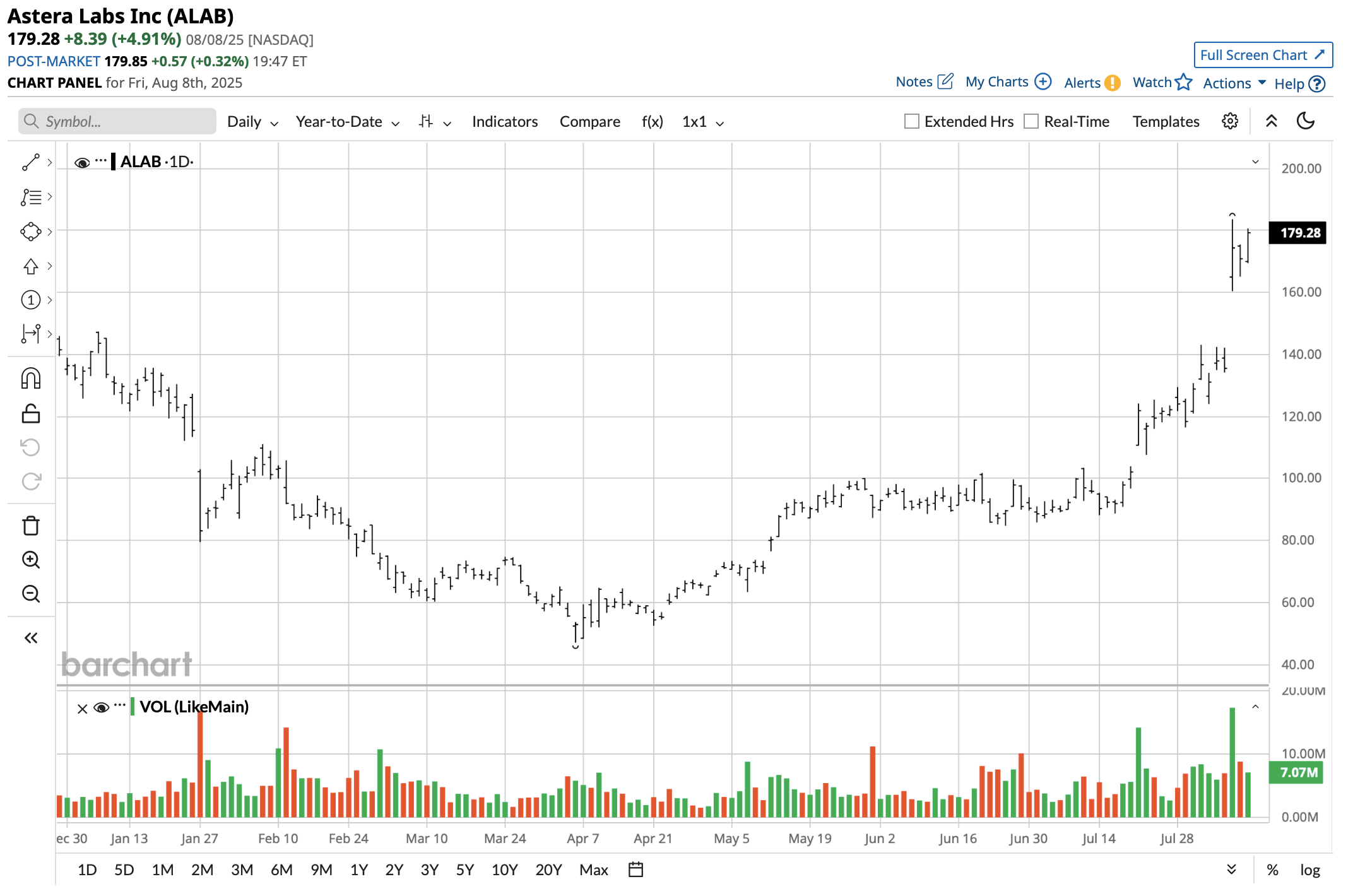The height and width of the screenshot is (896, 1353).
Task: Select the price range measure tool
Action: click(x=30, y=334)
